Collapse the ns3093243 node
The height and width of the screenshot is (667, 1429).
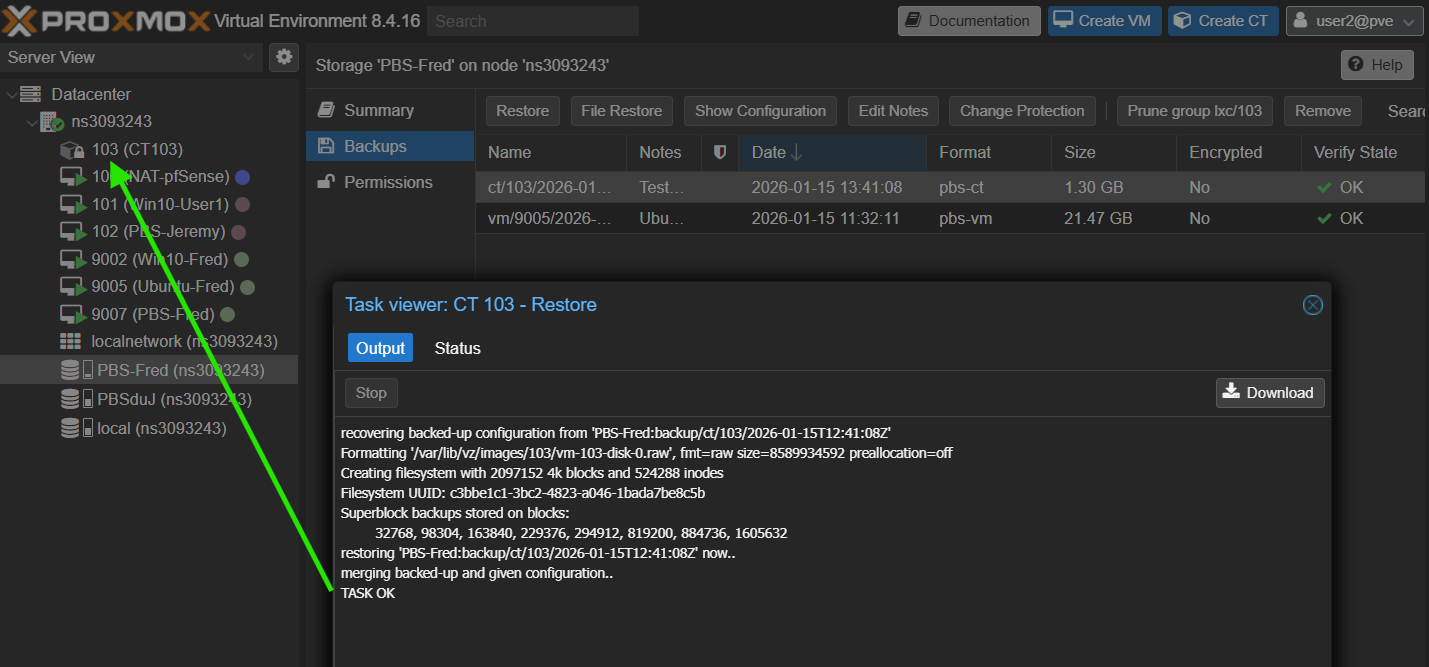click(x=29, y=122)
